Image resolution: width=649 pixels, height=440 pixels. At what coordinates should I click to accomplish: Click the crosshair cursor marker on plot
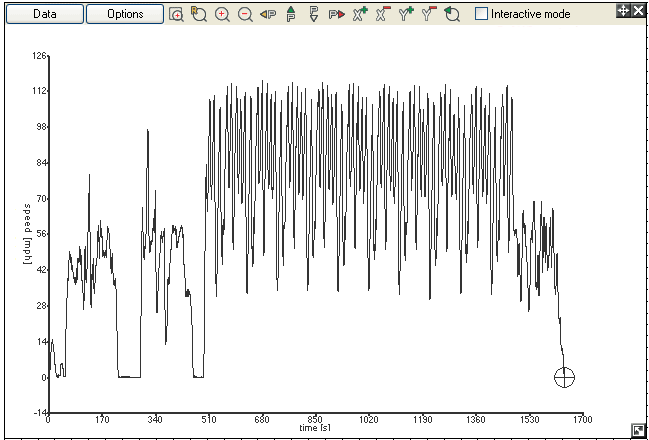tap(565, 377)
